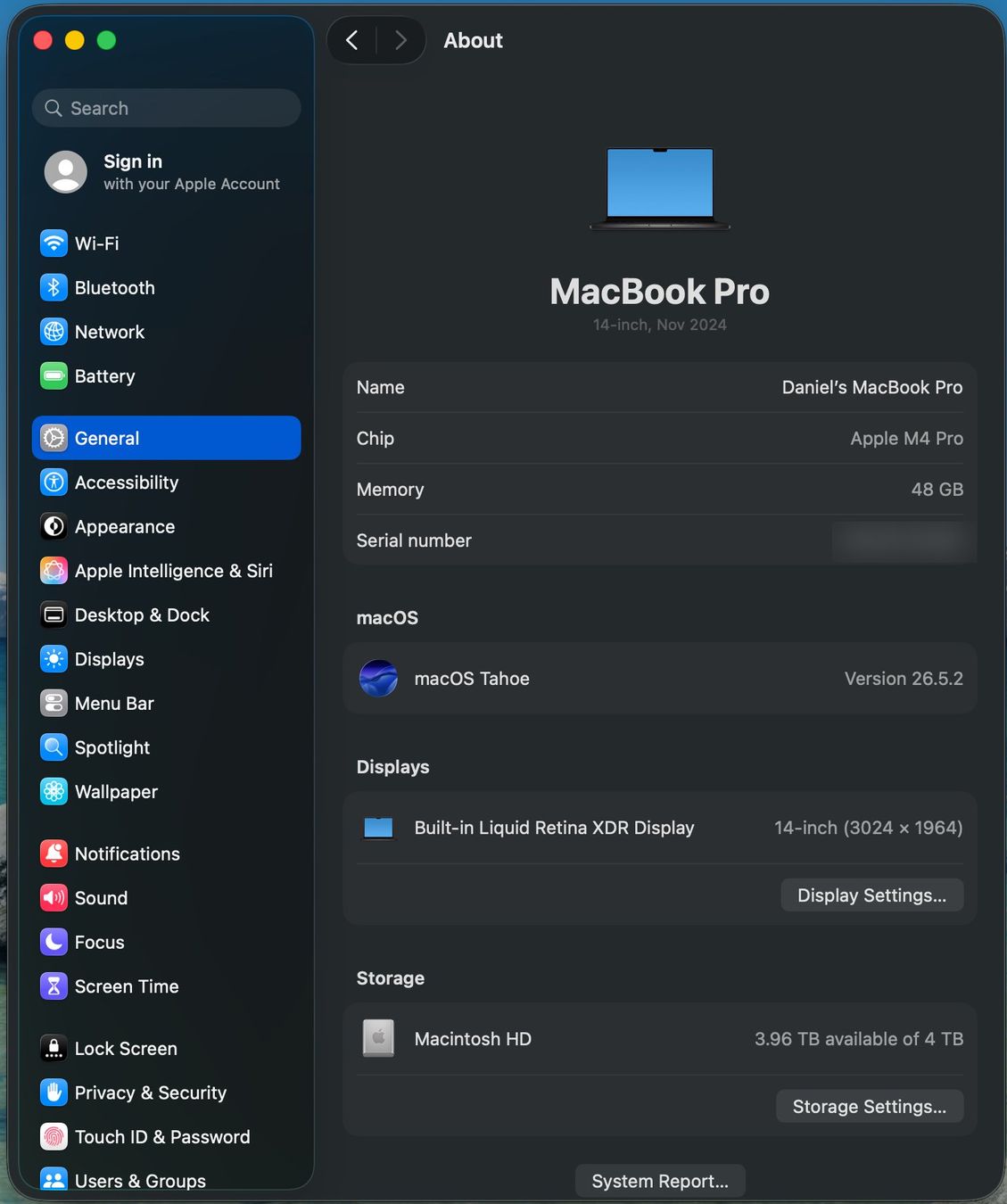Open the Accessibility icon
Image resolution: width=1007 pixels, height=1204 pixels.
pos(54,482)
